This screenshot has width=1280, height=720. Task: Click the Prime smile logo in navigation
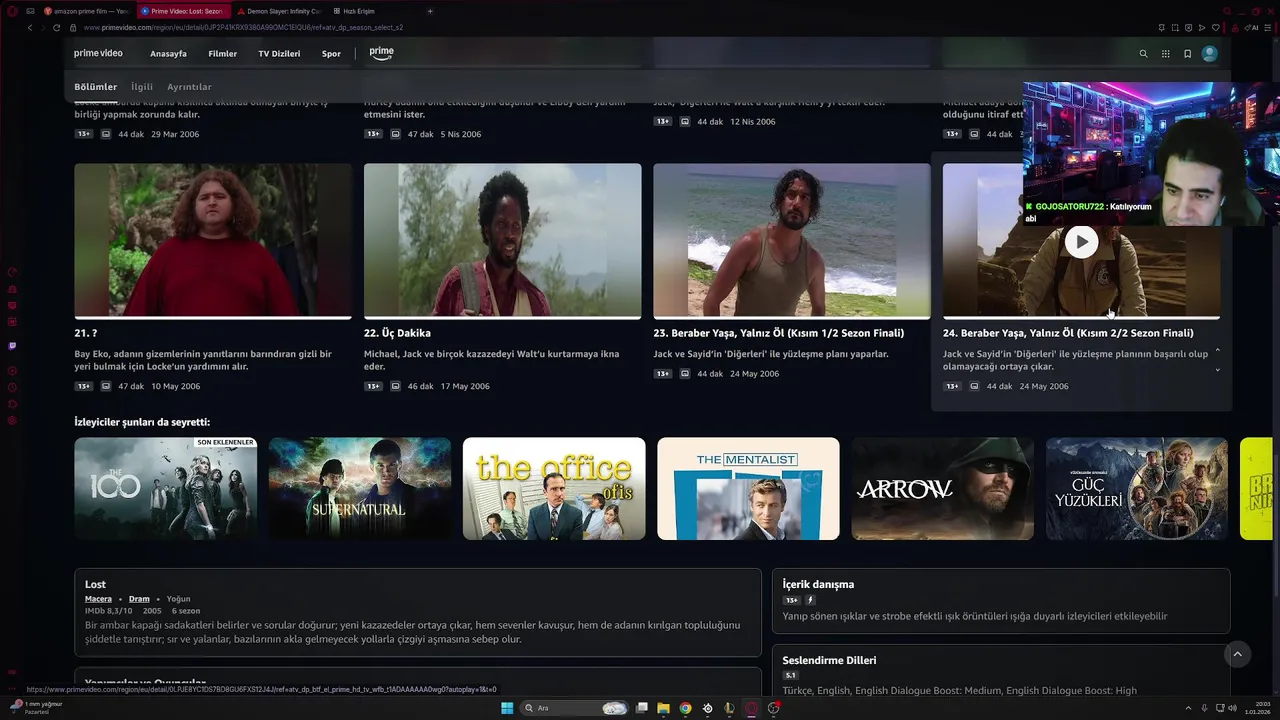(x=381, y=53)
